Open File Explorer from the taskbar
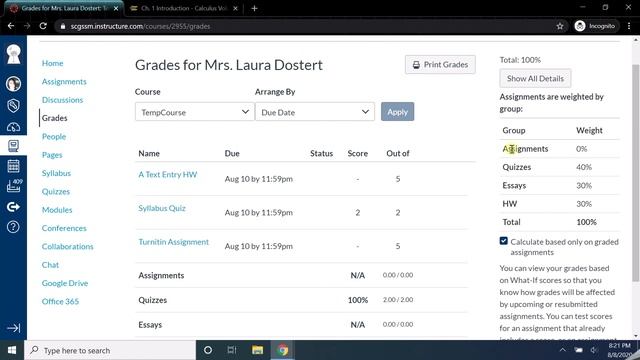Viewport: 640px width, 360px height. 257,350
